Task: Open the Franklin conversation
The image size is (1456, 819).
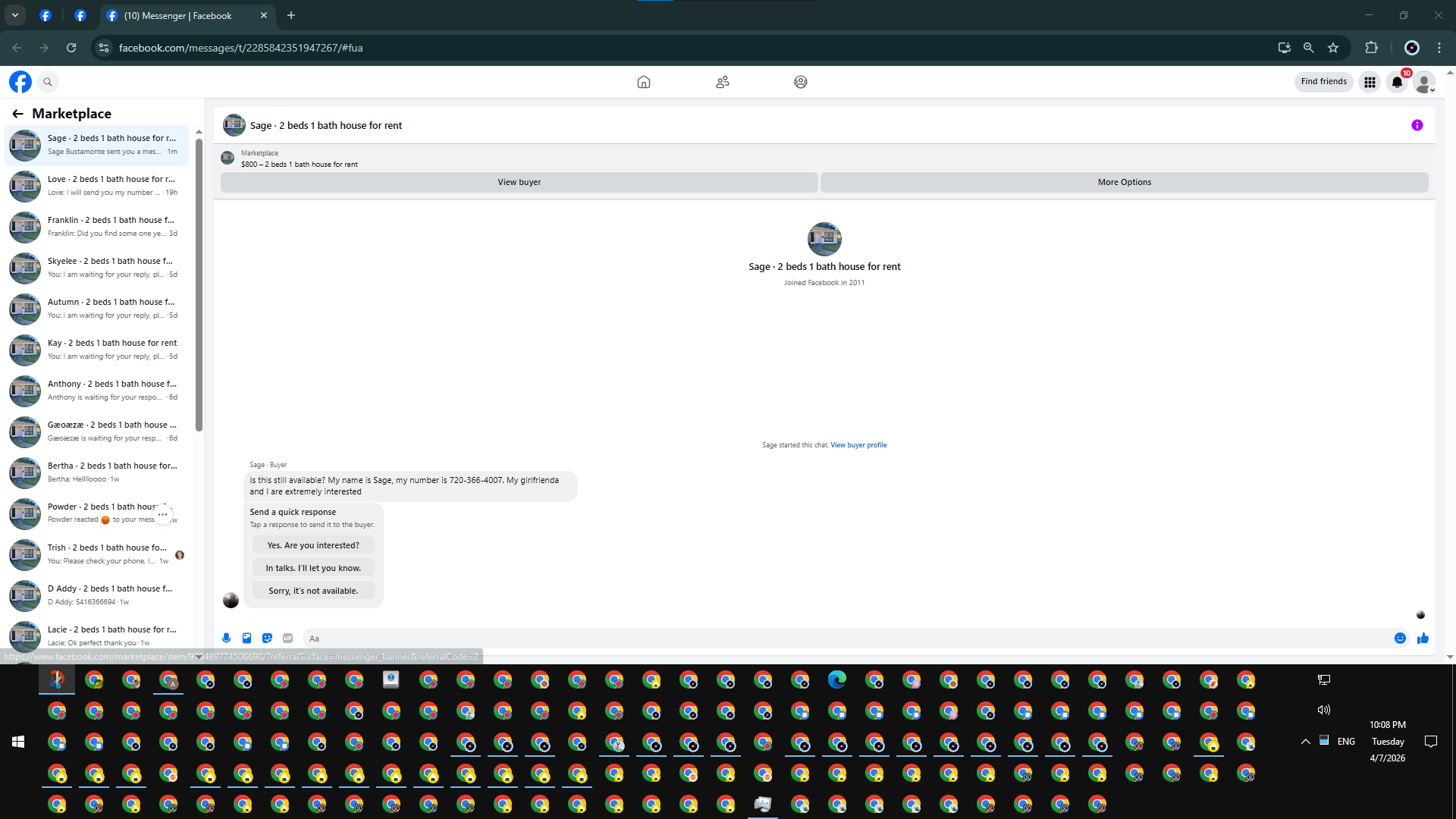Action: pos(96,227)
